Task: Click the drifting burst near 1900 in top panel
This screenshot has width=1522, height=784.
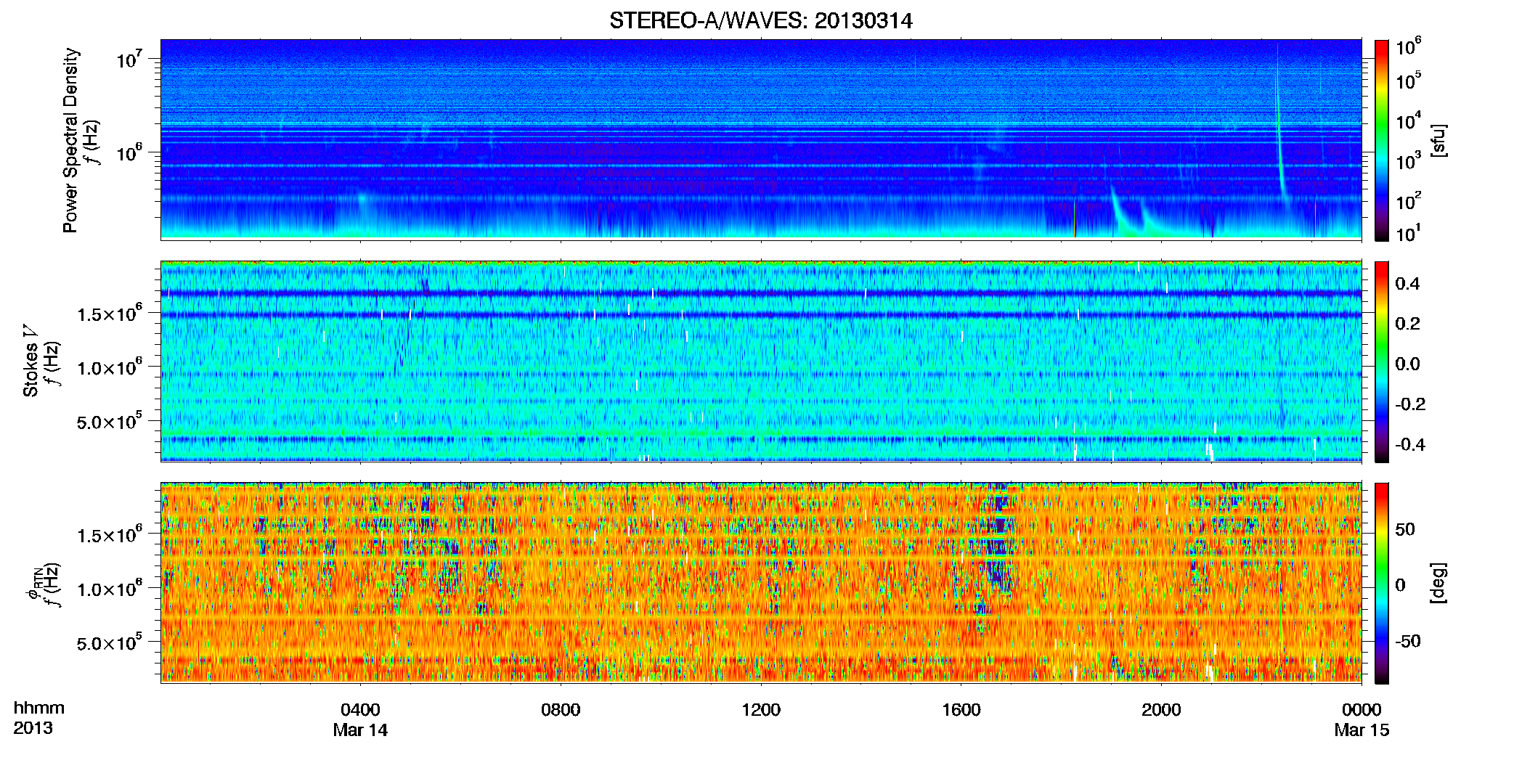Action: [1122, 213]
